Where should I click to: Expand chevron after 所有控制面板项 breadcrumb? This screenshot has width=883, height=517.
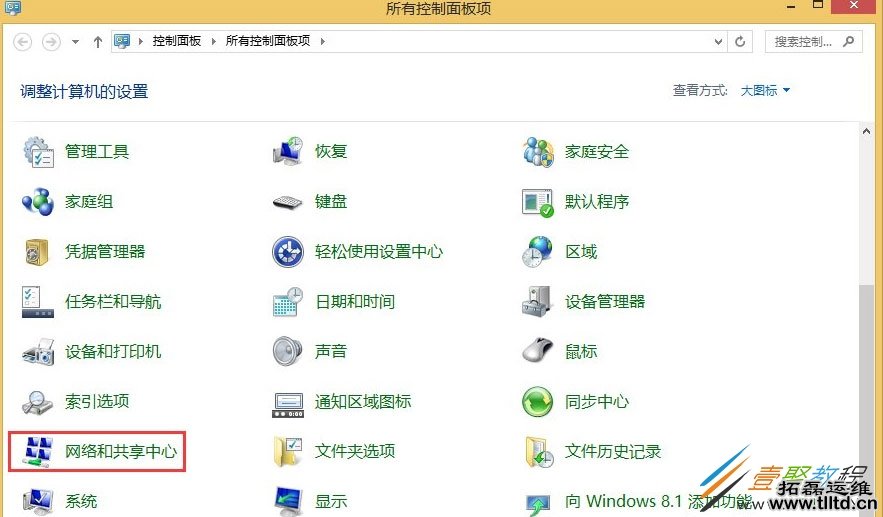323,41
